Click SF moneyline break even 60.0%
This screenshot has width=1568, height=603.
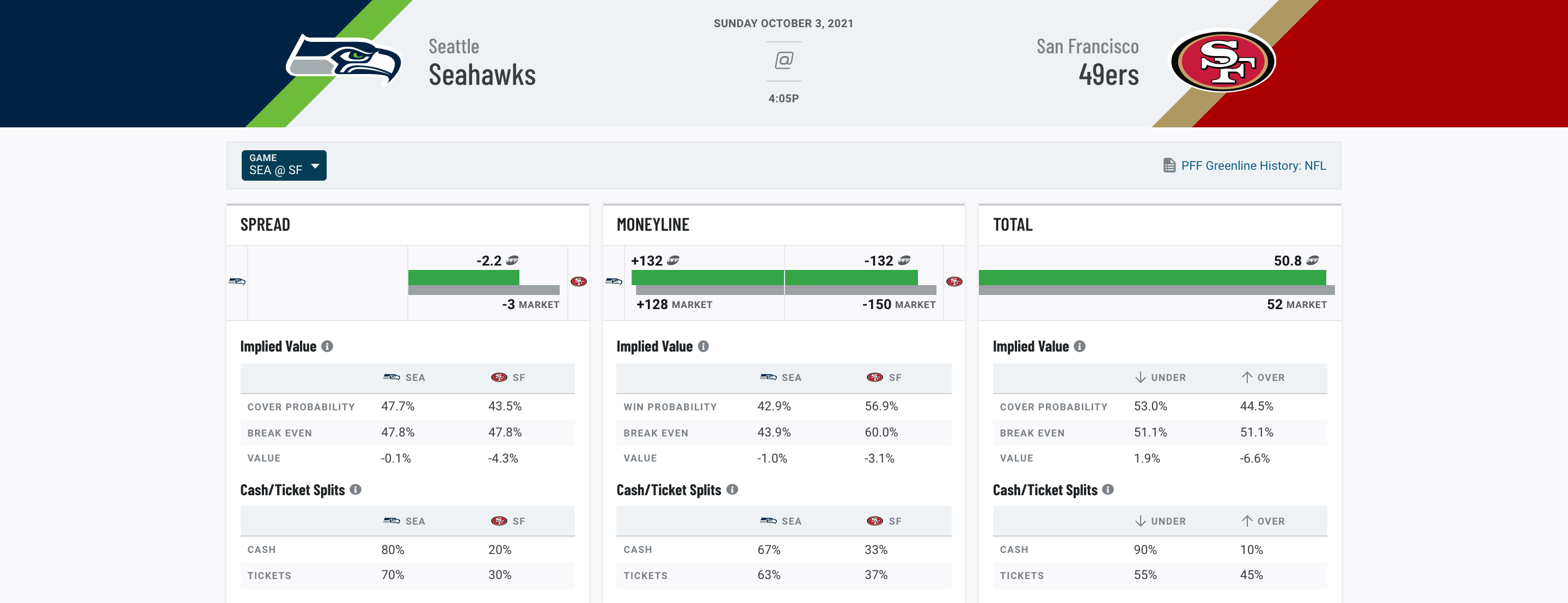tap(881, 432)
